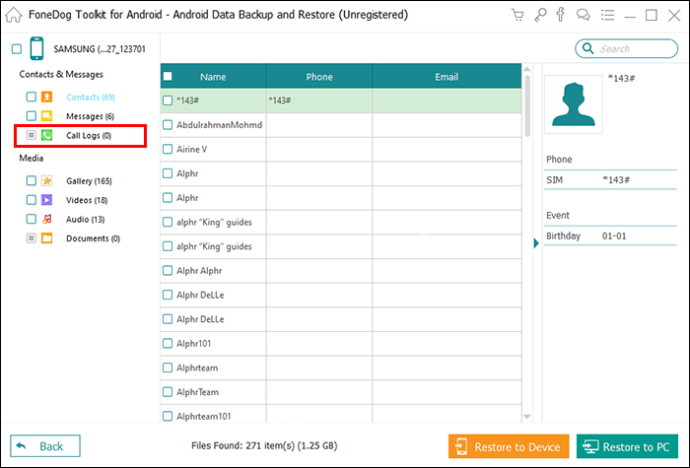This screenshot has height=468, width=690.
Task: Select the AbdulrahmanMohmd contact name
Action: click(x=219, y=125)
